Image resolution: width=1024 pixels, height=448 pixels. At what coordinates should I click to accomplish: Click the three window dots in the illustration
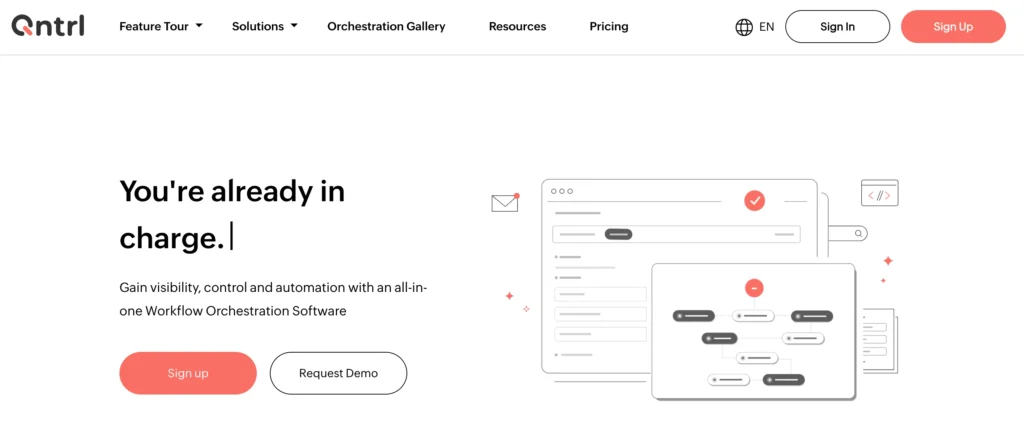pos(562,191)
